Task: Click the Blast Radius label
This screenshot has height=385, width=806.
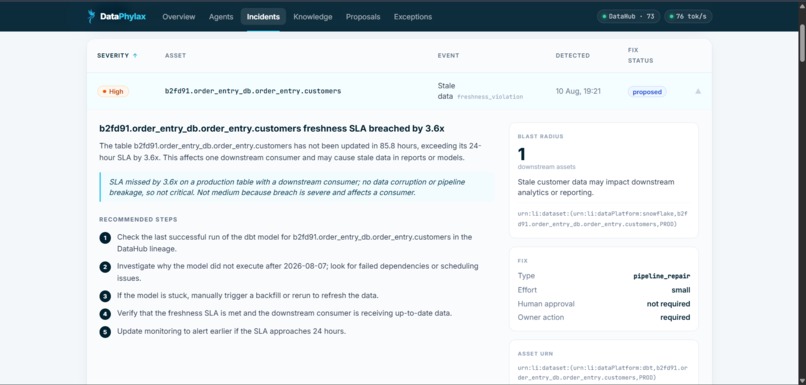Action: coord(540,137)
